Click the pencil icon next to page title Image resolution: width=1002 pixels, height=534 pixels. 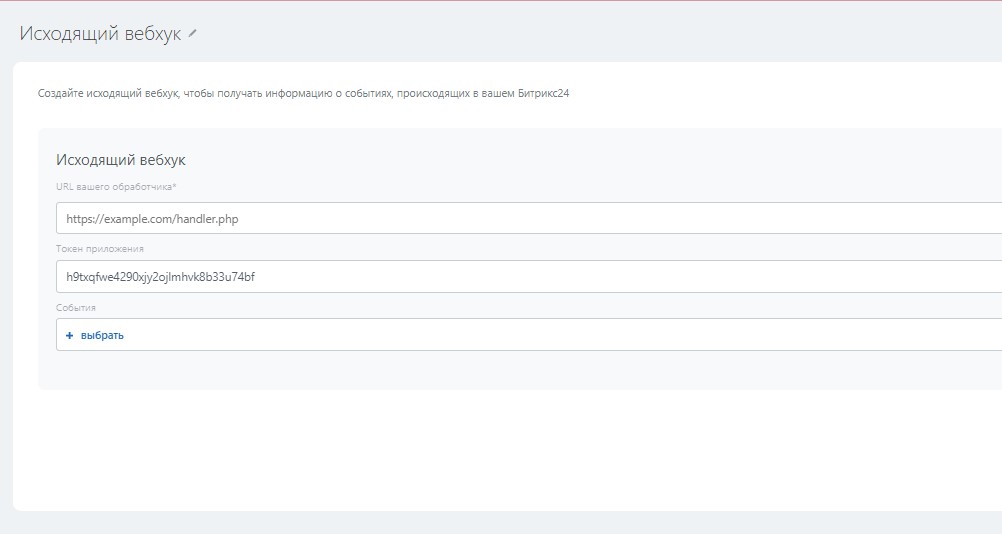(192, 33)
